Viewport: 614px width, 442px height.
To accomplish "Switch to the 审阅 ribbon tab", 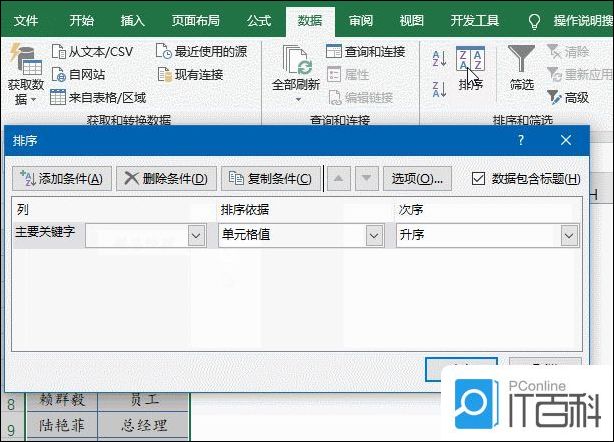I will coord(361,20).
